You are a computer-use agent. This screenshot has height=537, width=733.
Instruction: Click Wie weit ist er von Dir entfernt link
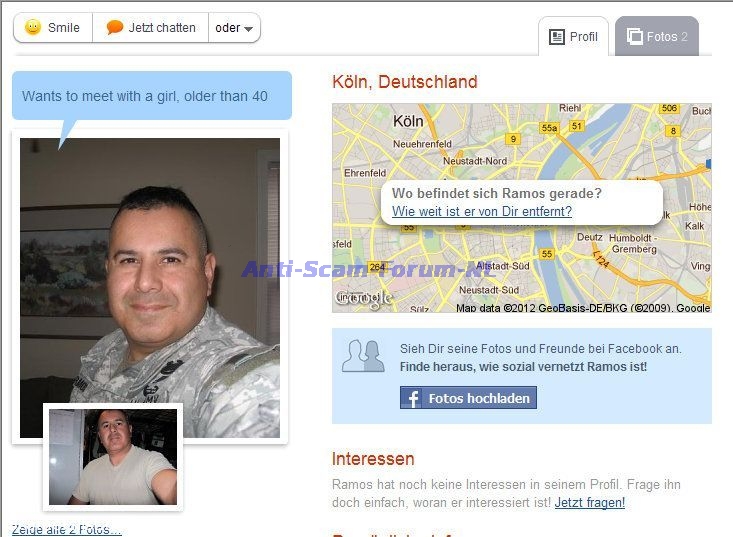(482, 212)
